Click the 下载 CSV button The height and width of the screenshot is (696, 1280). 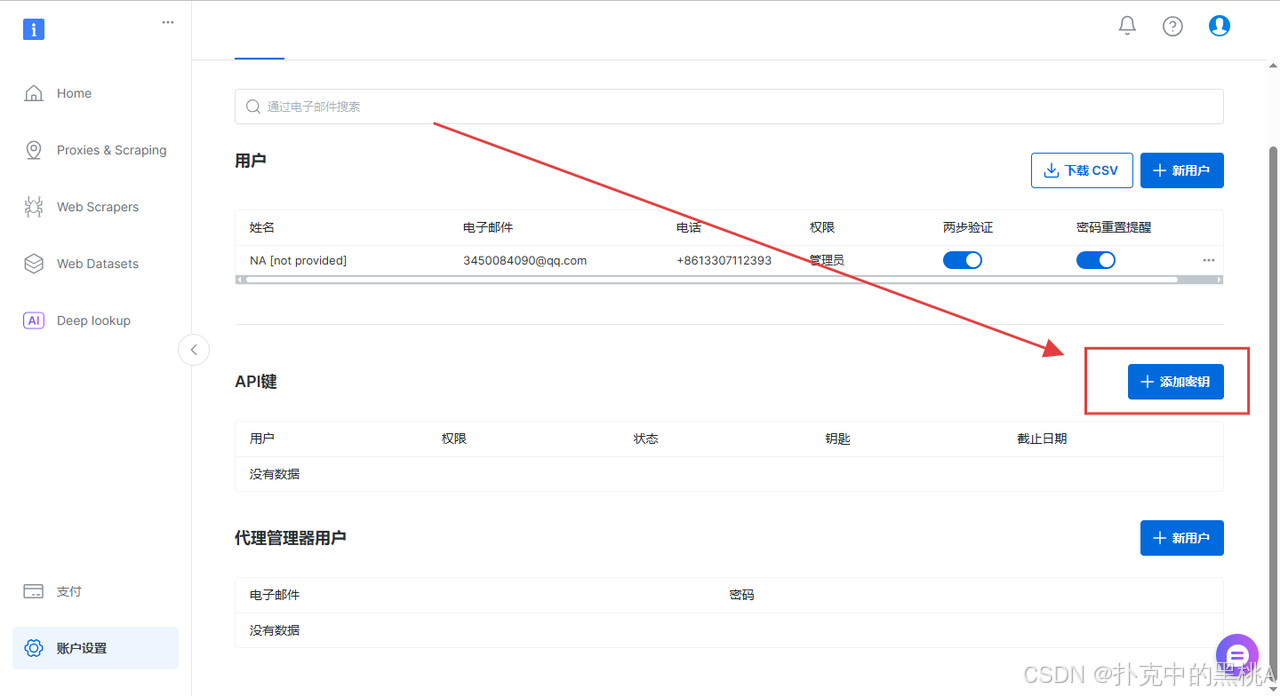tap(1082, 170)
